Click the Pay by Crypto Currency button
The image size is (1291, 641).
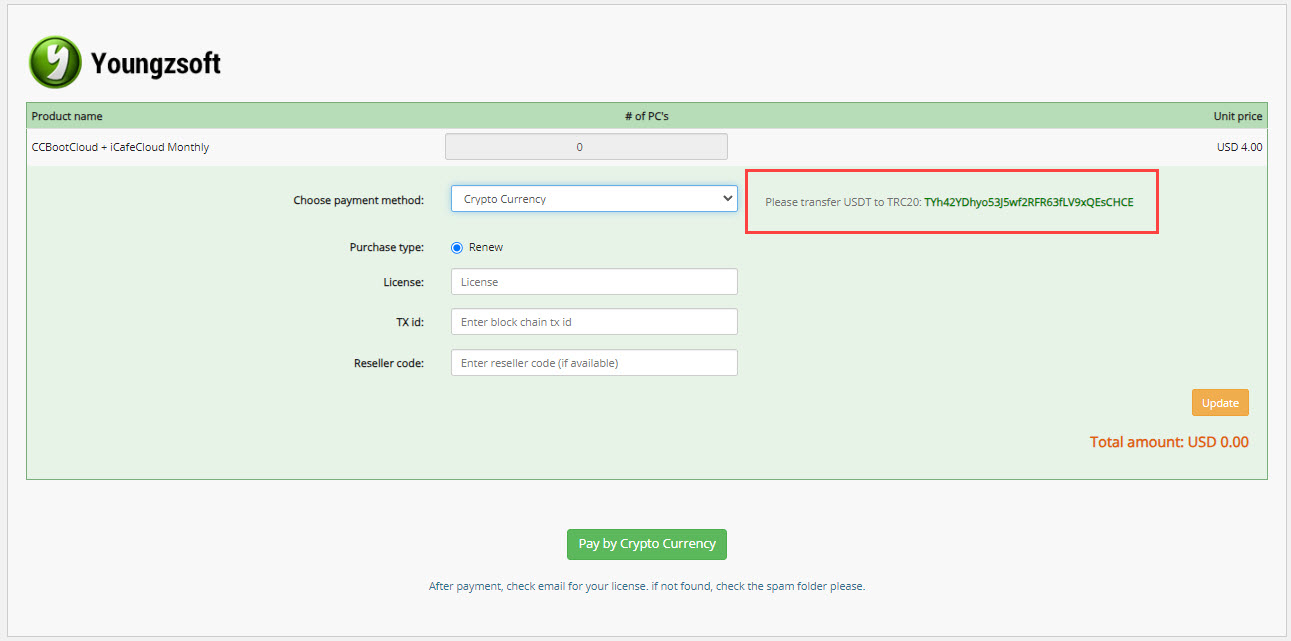point(646,544)
